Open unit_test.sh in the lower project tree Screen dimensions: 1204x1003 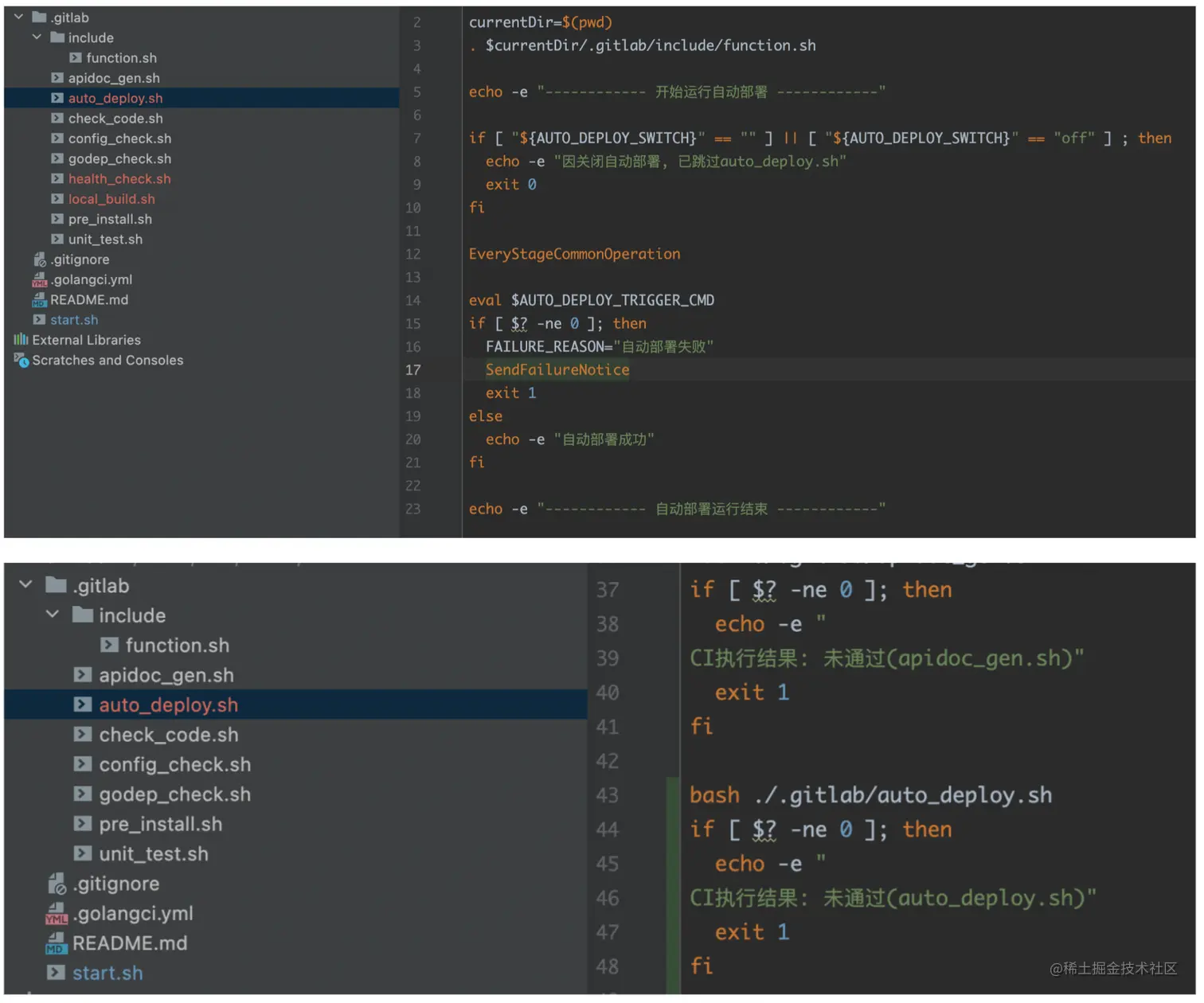(x=154, y=853)
